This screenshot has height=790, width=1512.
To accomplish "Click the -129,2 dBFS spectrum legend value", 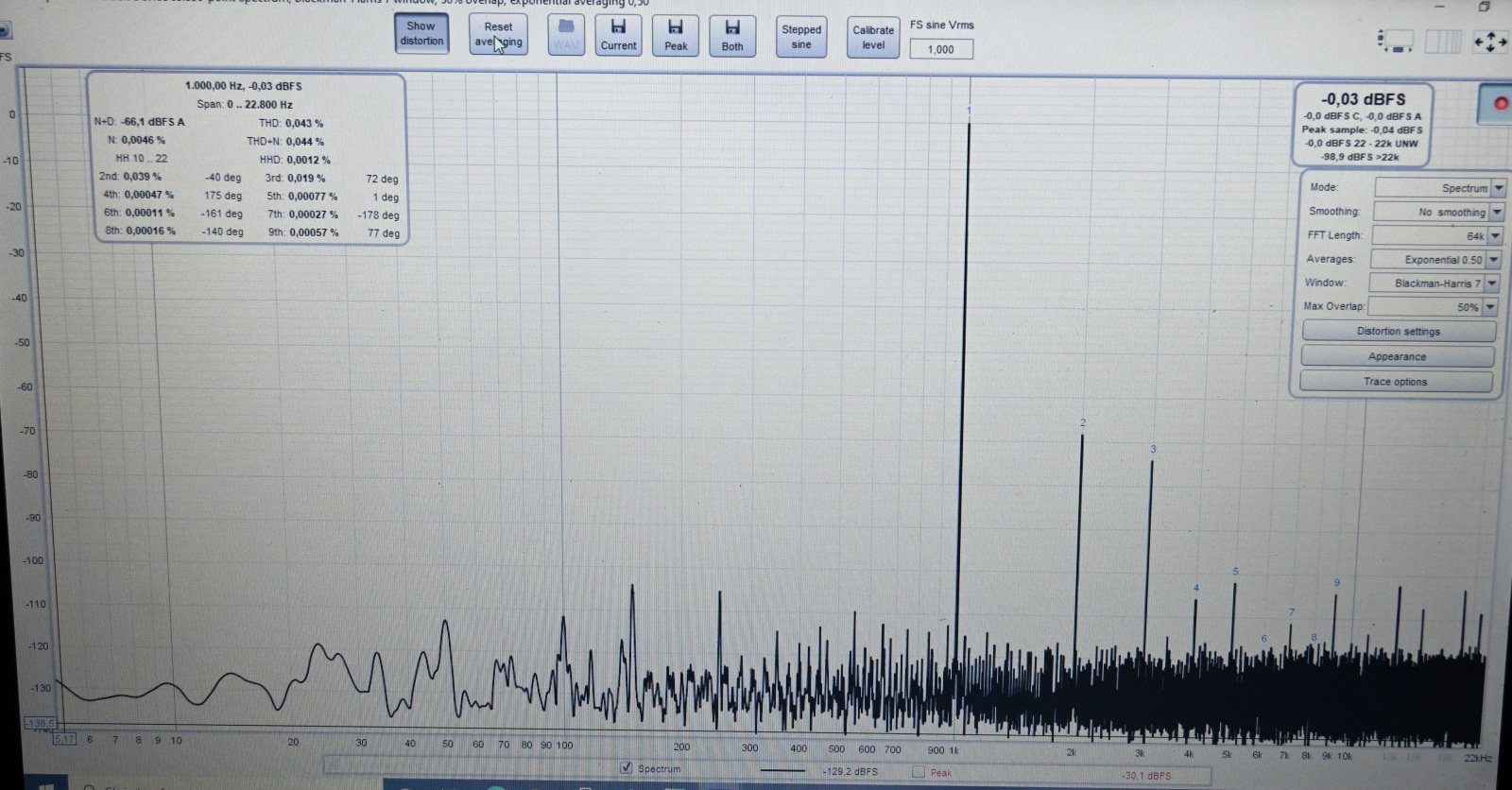I will click(850, 772).
